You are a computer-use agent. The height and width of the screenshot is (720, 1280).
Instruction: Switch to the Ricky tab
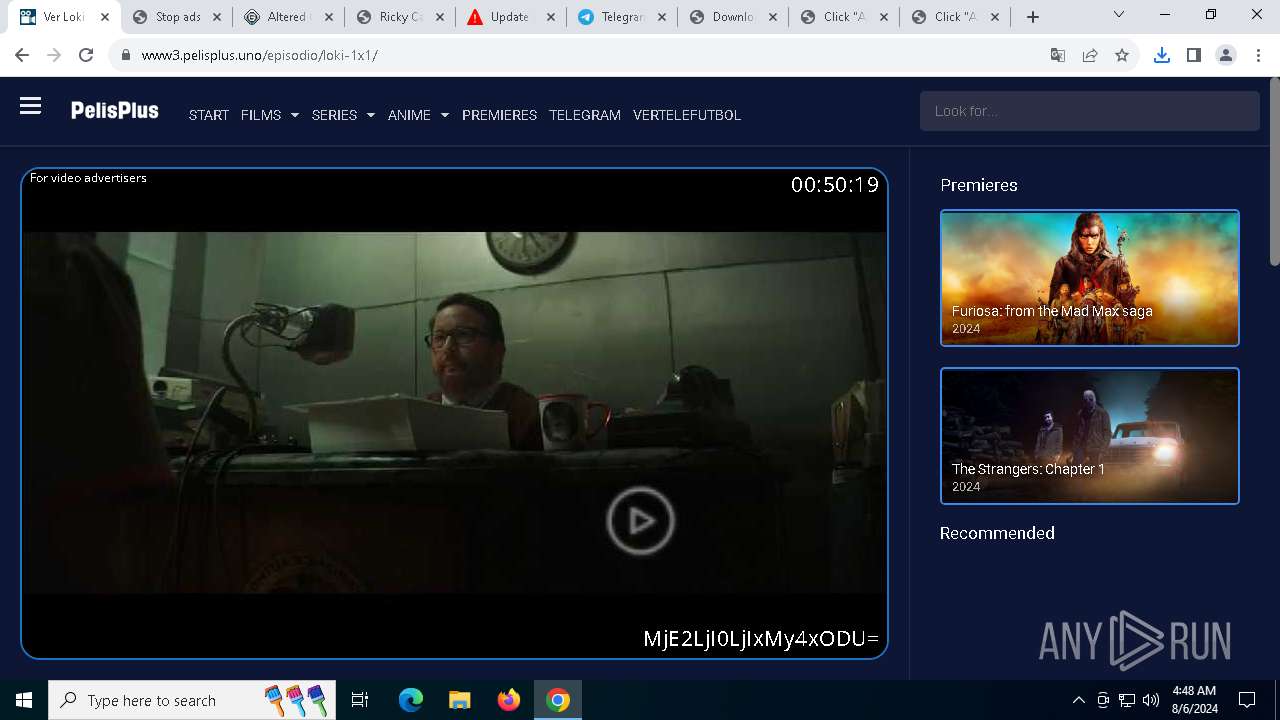[x=400, y=17]
